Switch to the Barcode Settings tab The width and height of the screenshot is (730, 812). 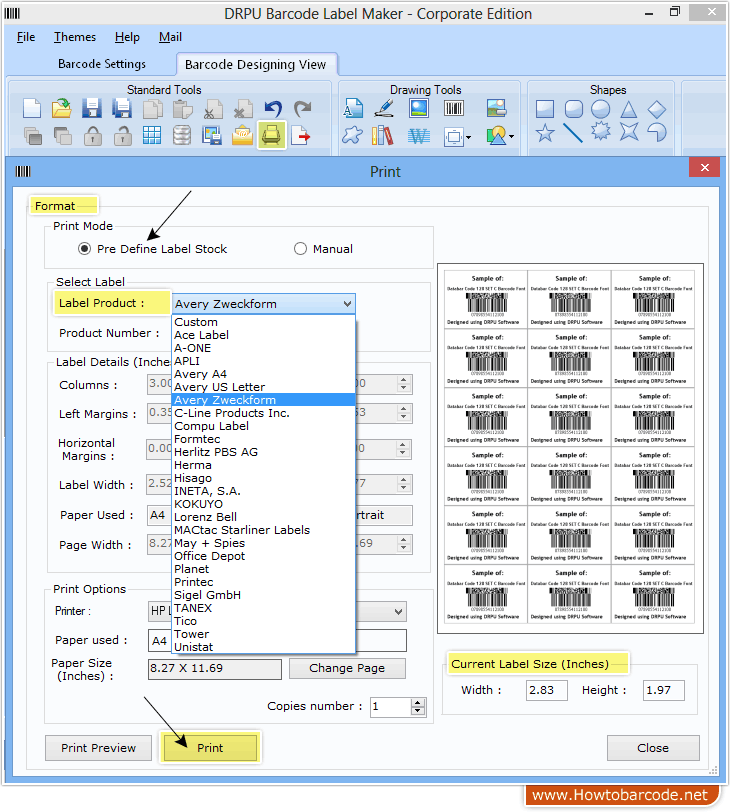click(102, 64)
